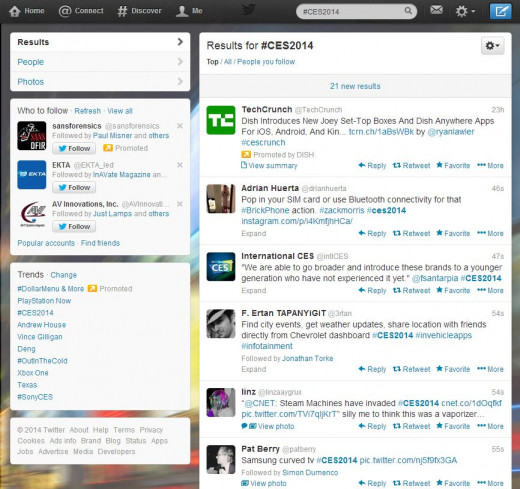Load the 21 new results bar
The width and height of the screenshot is (520, 489).
[x=355, y=86]
